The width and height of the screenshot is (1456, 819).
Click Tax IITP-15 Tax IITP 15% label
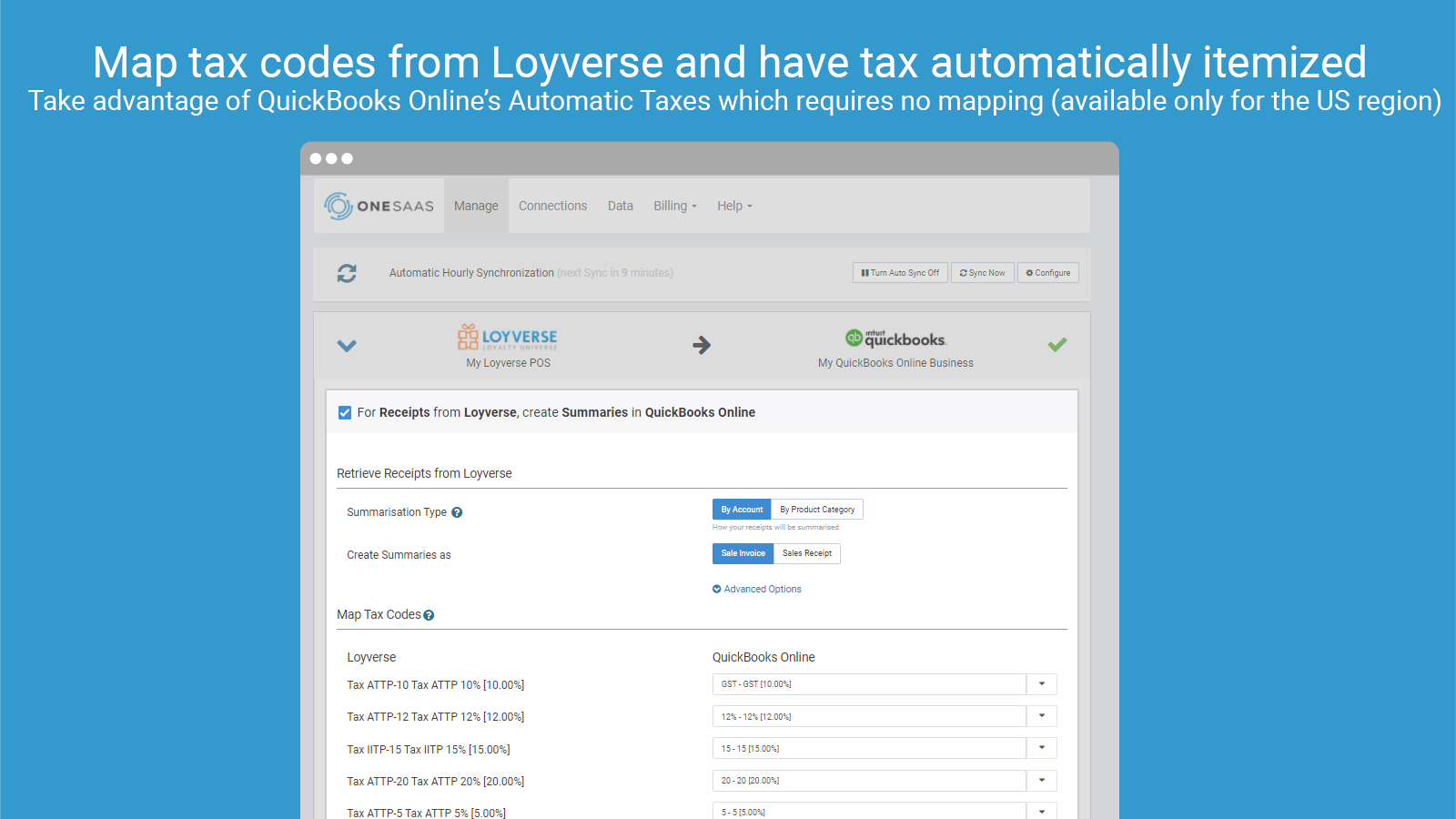point(428,750)
